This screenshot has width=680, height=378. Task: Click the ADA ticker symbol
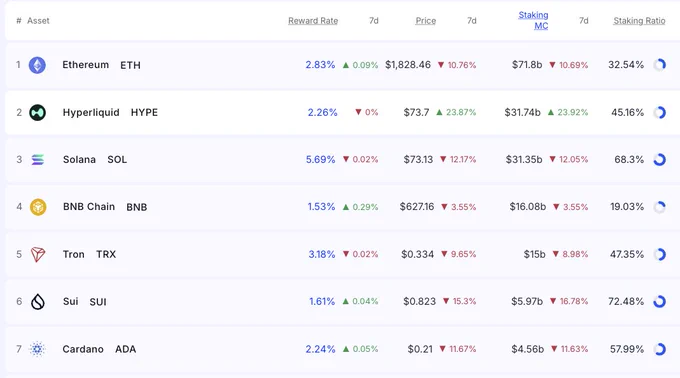click(x=125, y=349)
